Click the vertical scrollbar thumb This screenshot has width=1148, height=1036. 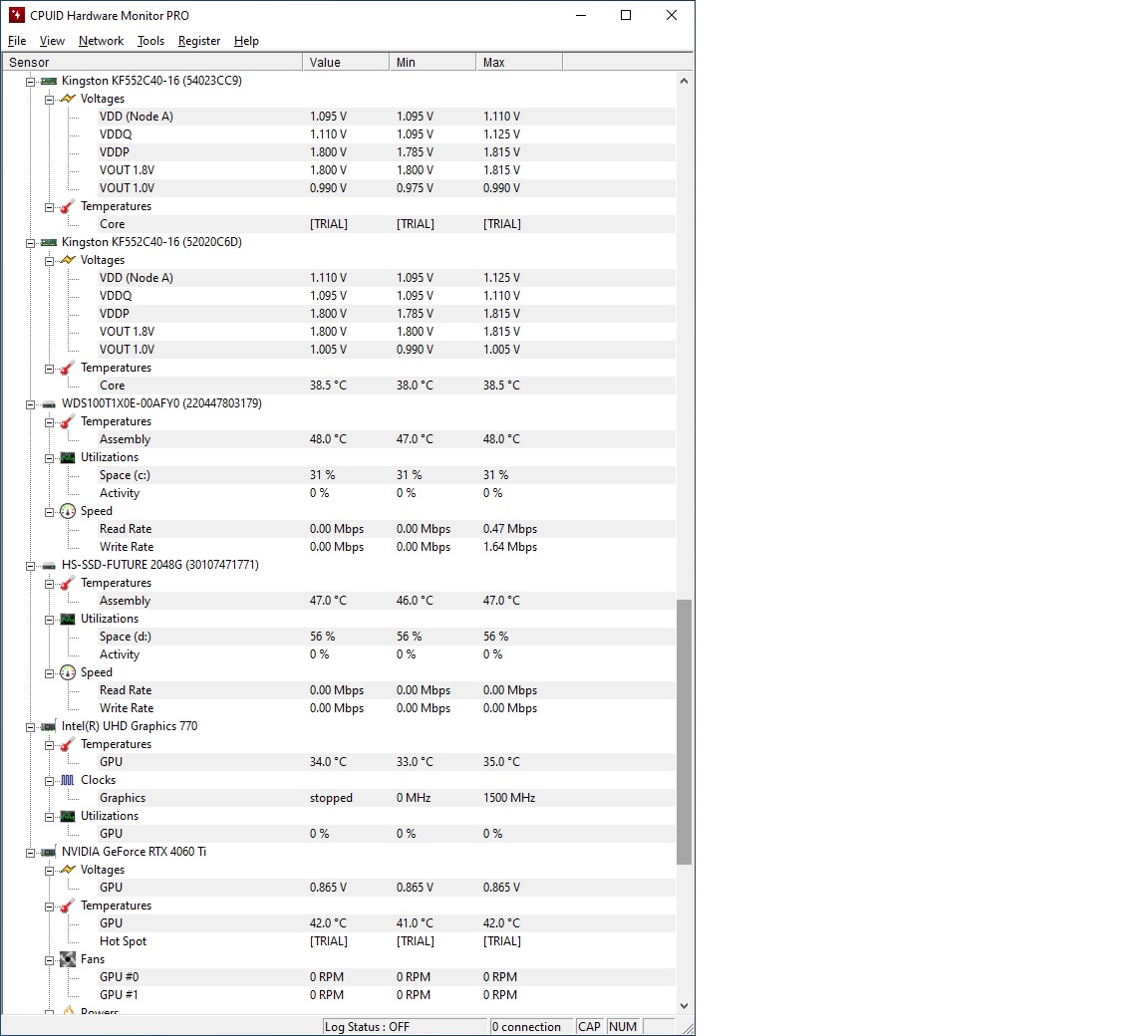tap(684, 731)
